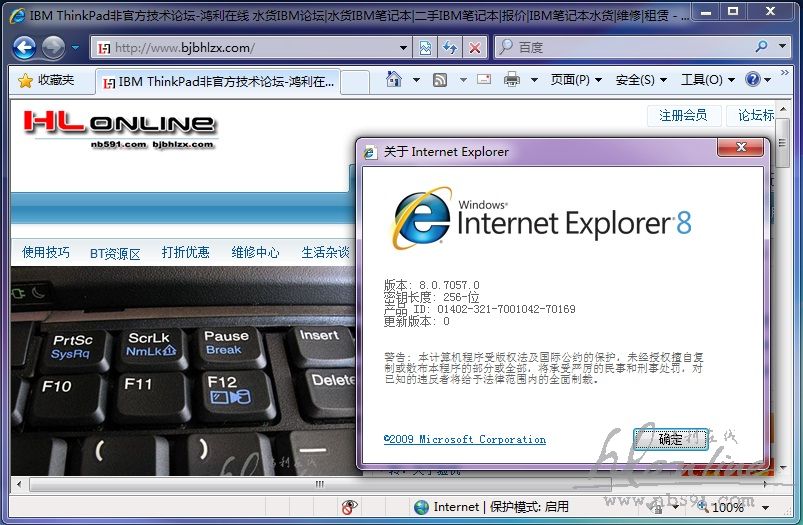The width and height of the screenshot is (803, 525).
Task: Open the 安全(S) menu
Action: pyautogui.click(x=641, y=80)
